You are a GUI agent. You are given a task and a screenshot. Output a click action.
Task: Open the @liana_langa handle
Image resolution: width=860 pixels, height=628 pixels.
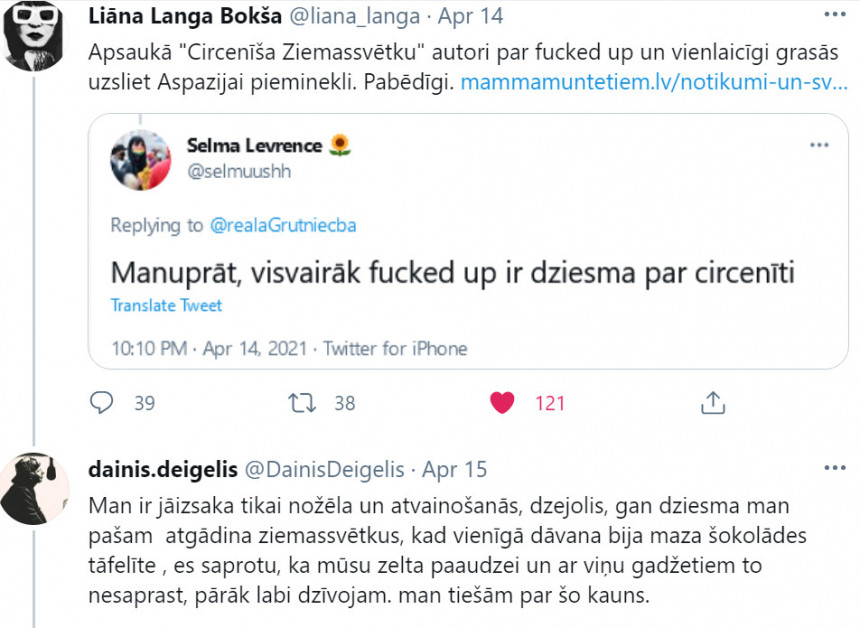click(x=347, y=17)
